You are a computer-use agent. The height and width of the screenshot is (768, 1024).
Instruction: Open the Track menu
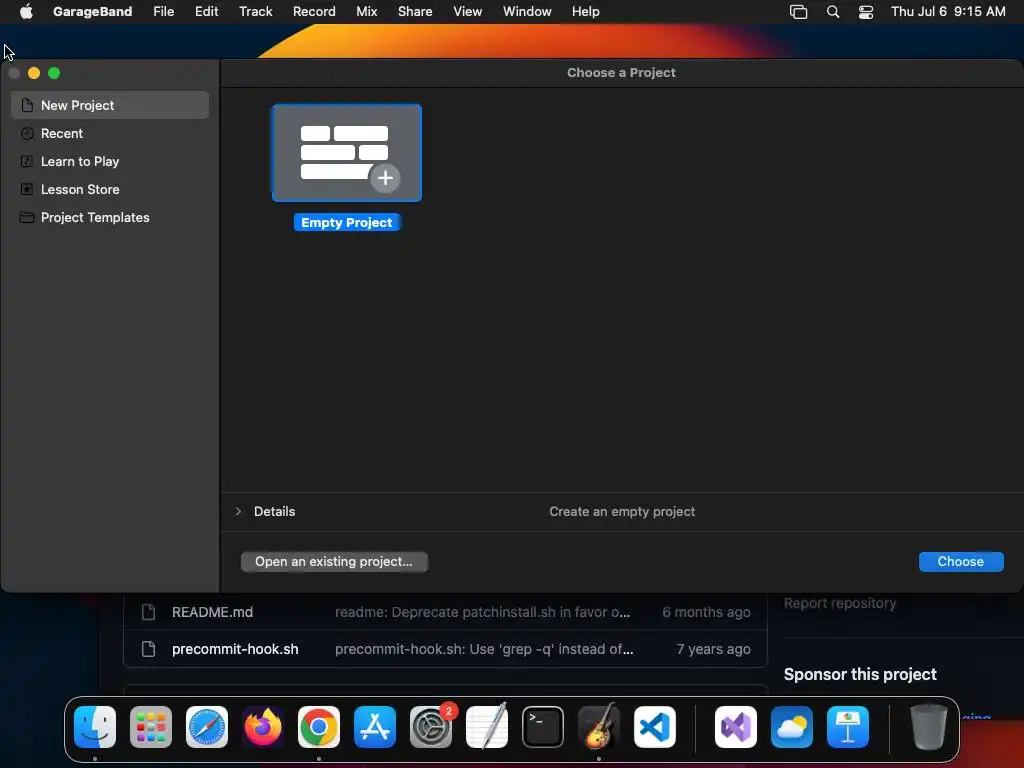(x=255, y=11)
